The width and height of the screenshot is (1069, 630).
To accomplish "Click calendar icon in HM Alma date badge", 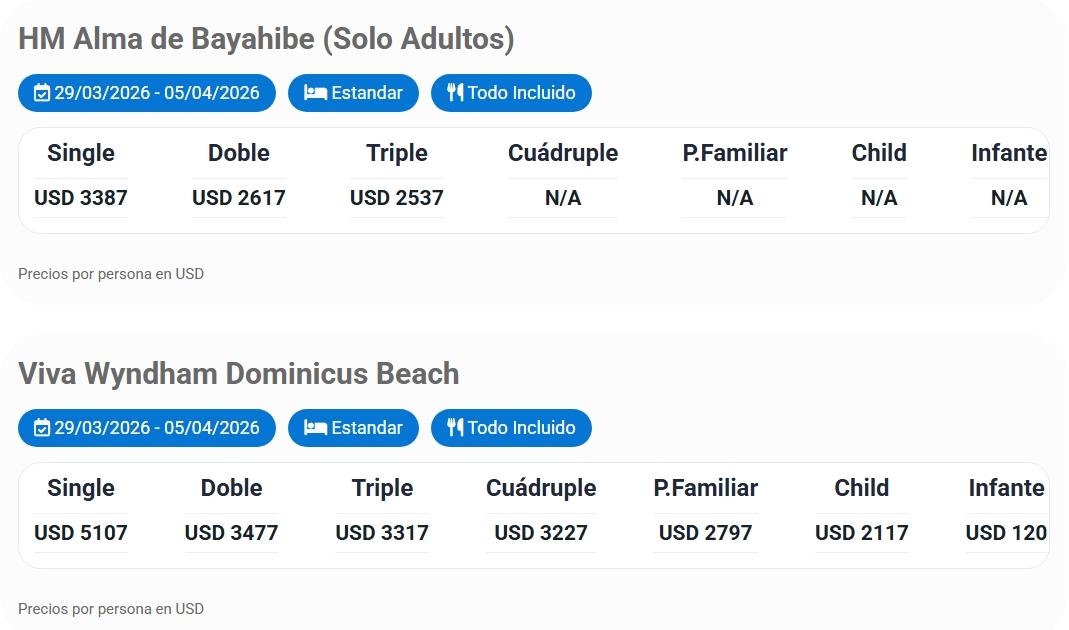I will 42,93.
